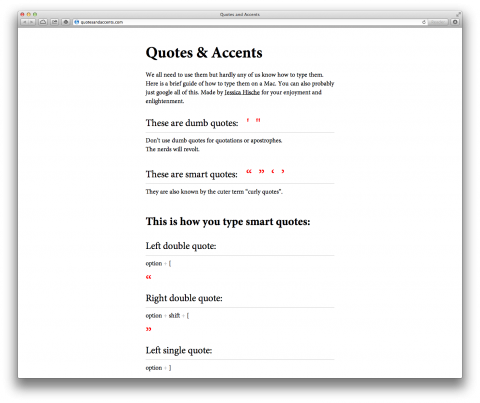Open the iCloud Tabs cloud icon
This screenshot has height=403, width=480.
click(x=43, y=22)
